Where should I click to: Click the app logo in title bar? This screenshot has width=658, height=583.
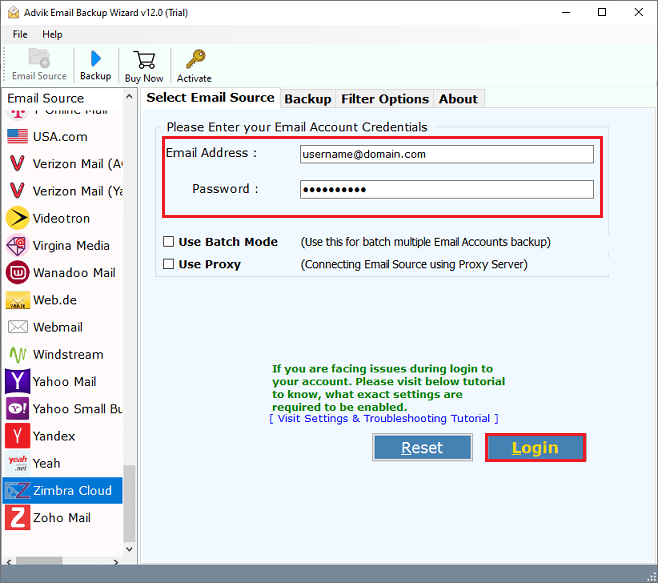[13, 12]
